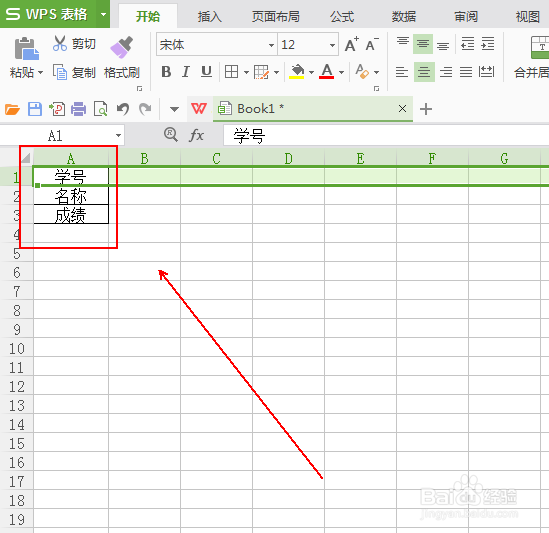The width and height of the screenshot is (549, 533).
Task: Click the draw border table icon
Action: coord(261,72)
